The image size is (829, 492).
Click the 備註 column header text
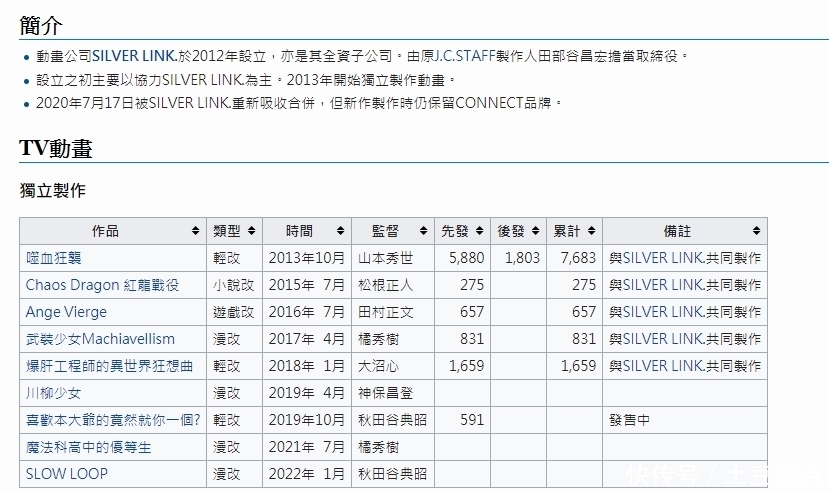pyautogui.click(x=677, y=231)
